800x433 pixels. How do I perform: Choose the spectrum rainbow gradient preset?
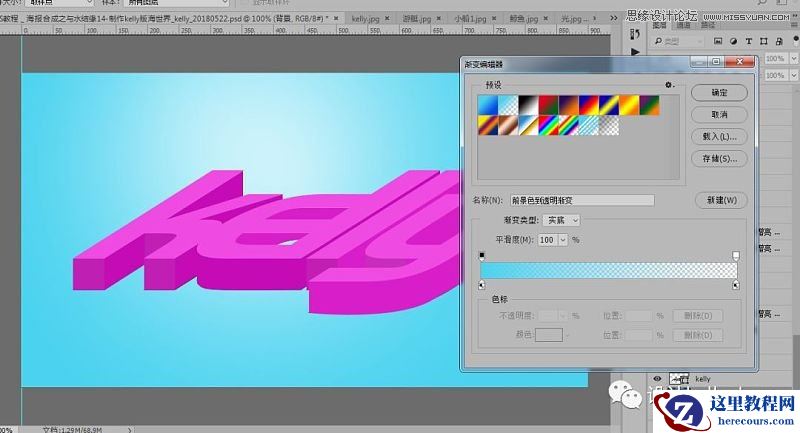548,125
